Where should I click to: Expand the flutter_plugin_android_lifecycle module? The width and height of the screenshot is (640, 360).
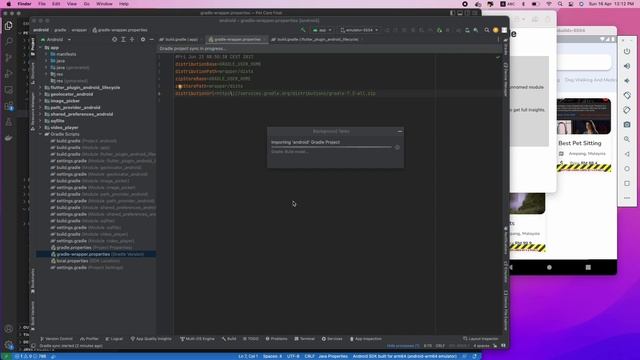[x=41, y=88]
